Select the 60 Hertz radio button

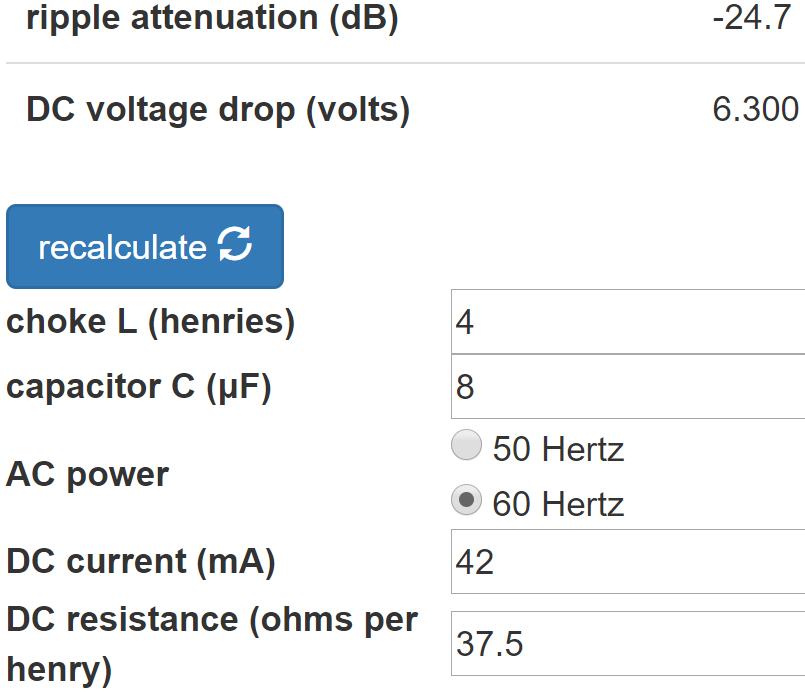(x=466, y=500)
